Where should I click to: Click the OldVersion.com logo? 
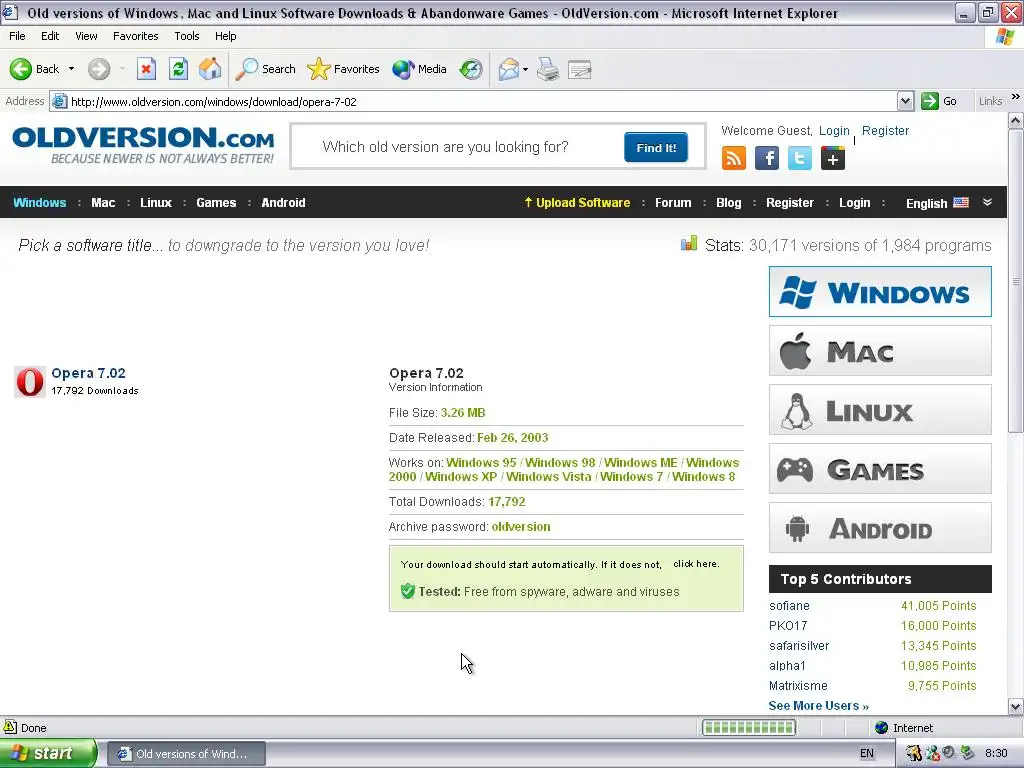143,145
